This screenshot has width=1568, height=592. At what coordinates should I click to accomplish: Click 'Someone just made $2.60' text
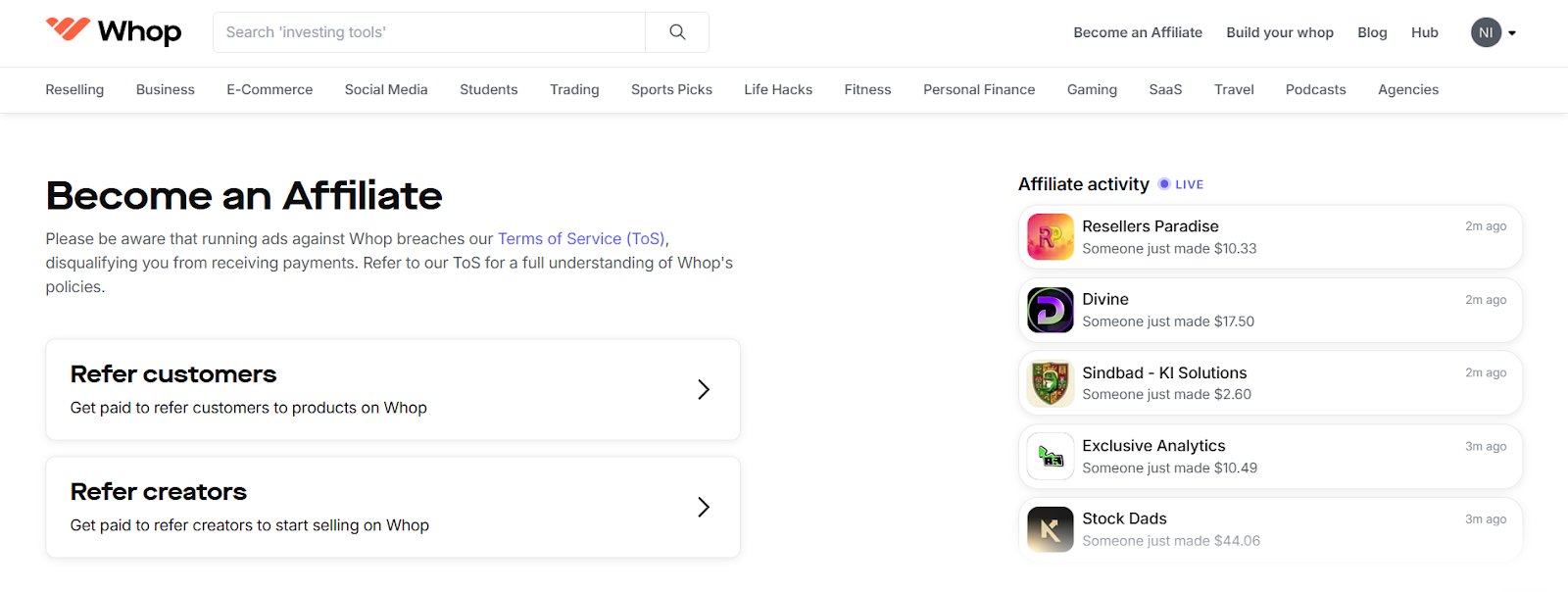1166,394
